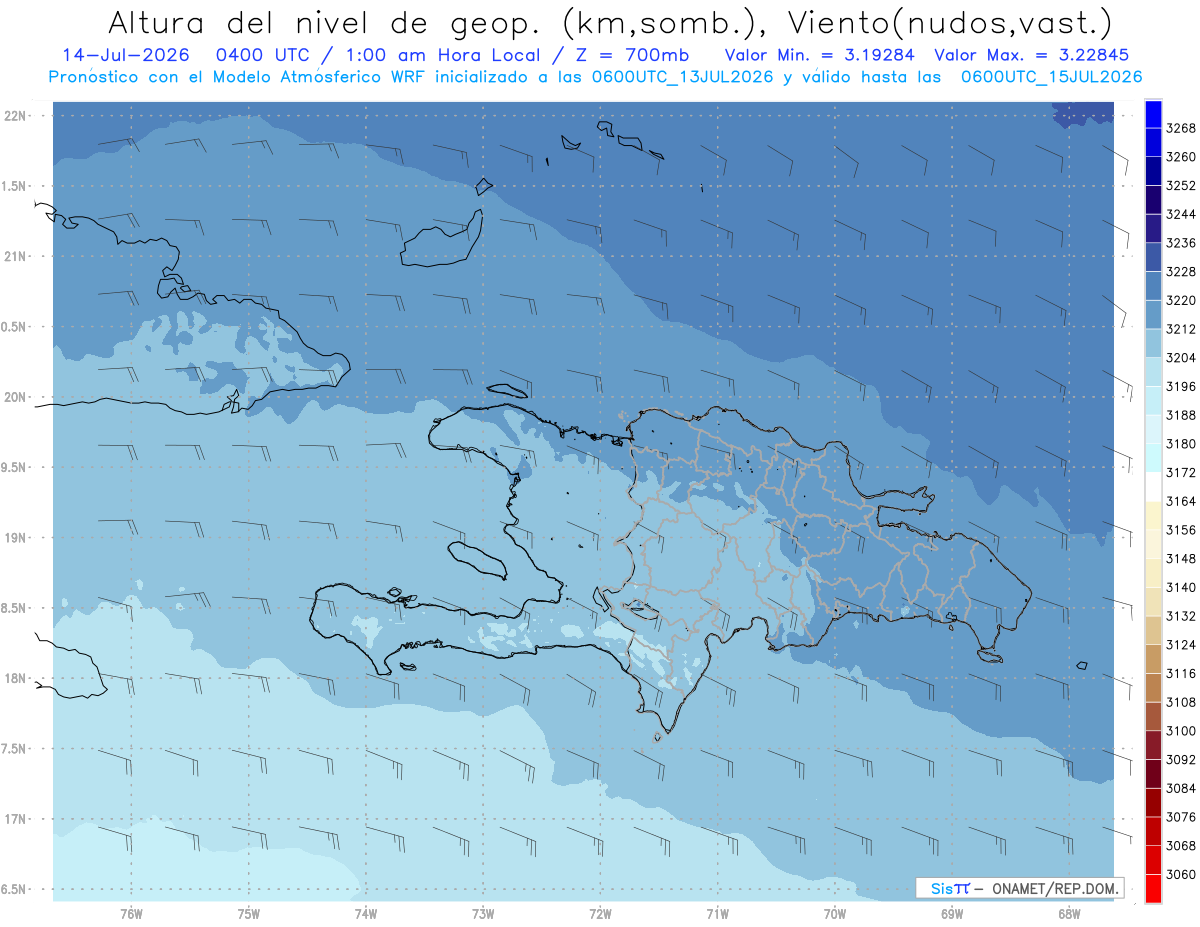Click the colorbar value "3220"

click(1181, 300)
